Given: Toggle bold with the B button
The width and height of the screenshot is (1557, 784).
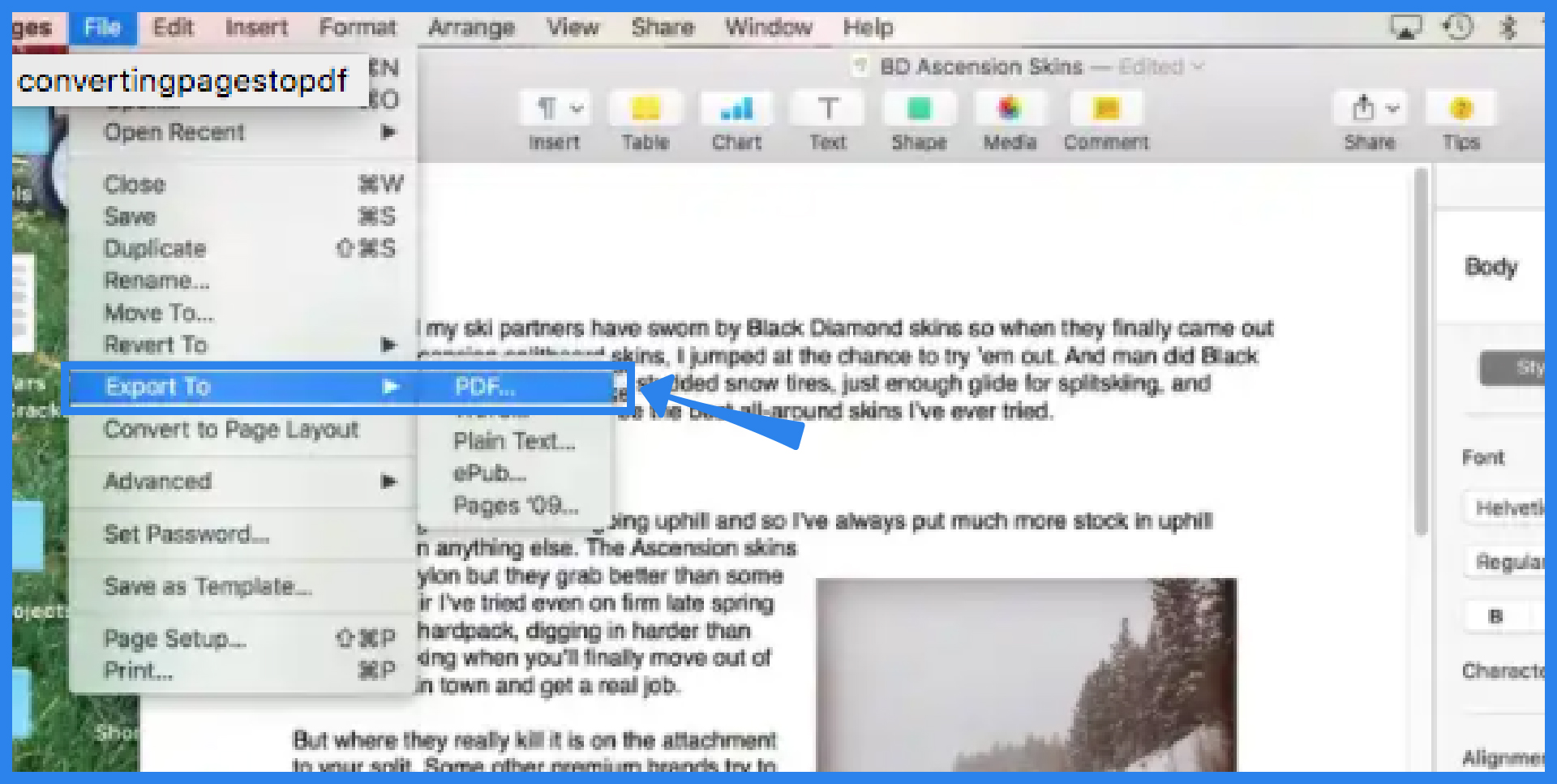Looking at the screenshot, I should (x=1496, y=616).
